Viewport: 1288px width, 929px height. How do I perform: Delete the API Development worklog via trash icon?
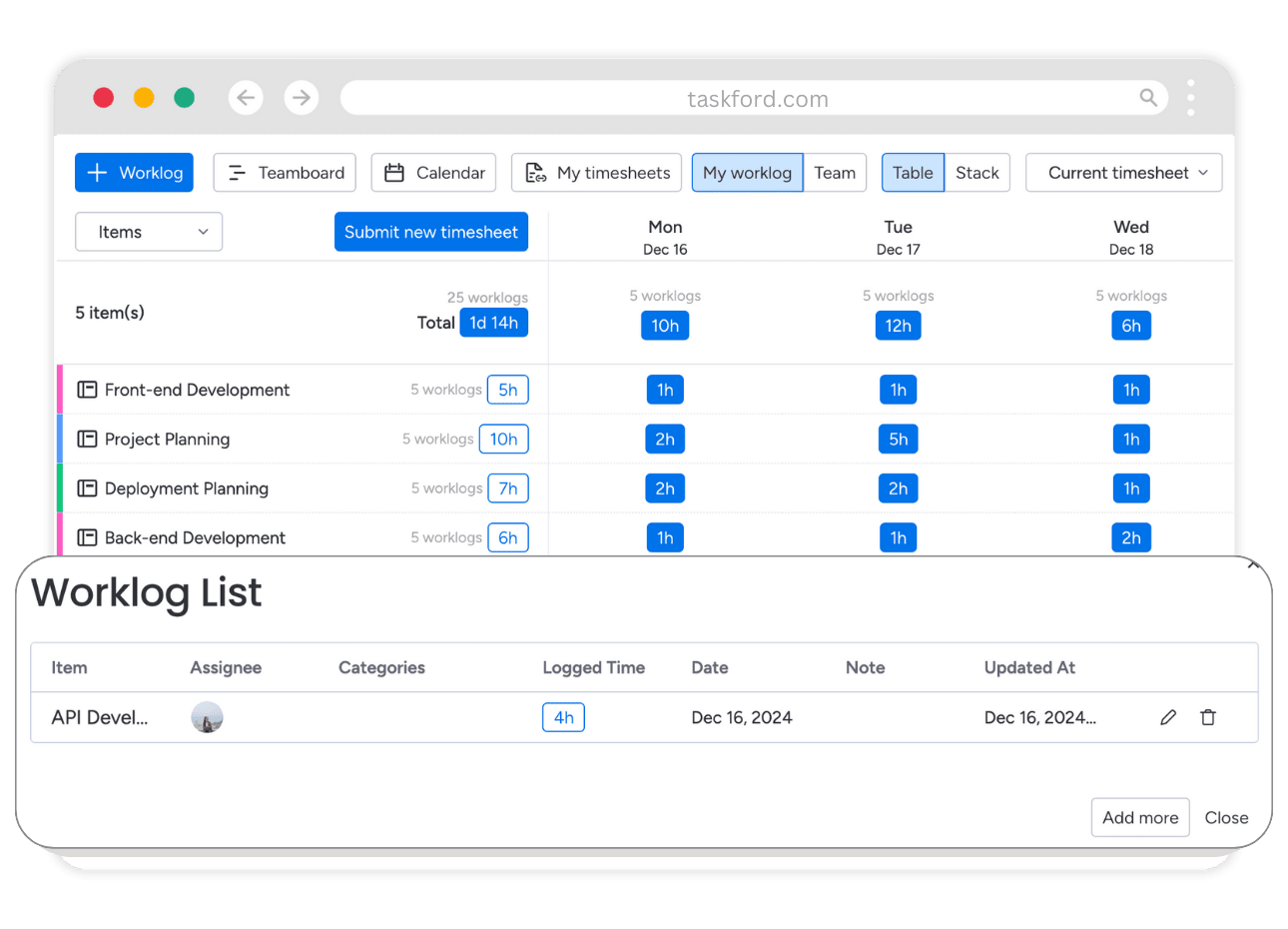click(1208, 717)
